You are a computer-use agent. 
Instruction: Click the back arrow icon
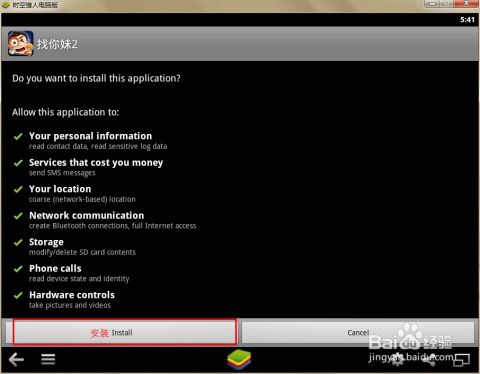click(x=16, y=360)
